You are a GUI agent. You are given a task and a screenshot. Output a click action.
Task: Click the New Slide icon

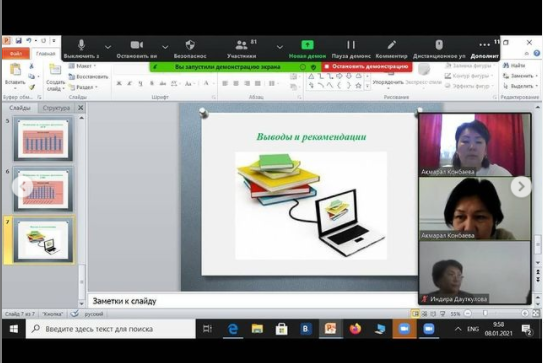click(x=55, y=69)
